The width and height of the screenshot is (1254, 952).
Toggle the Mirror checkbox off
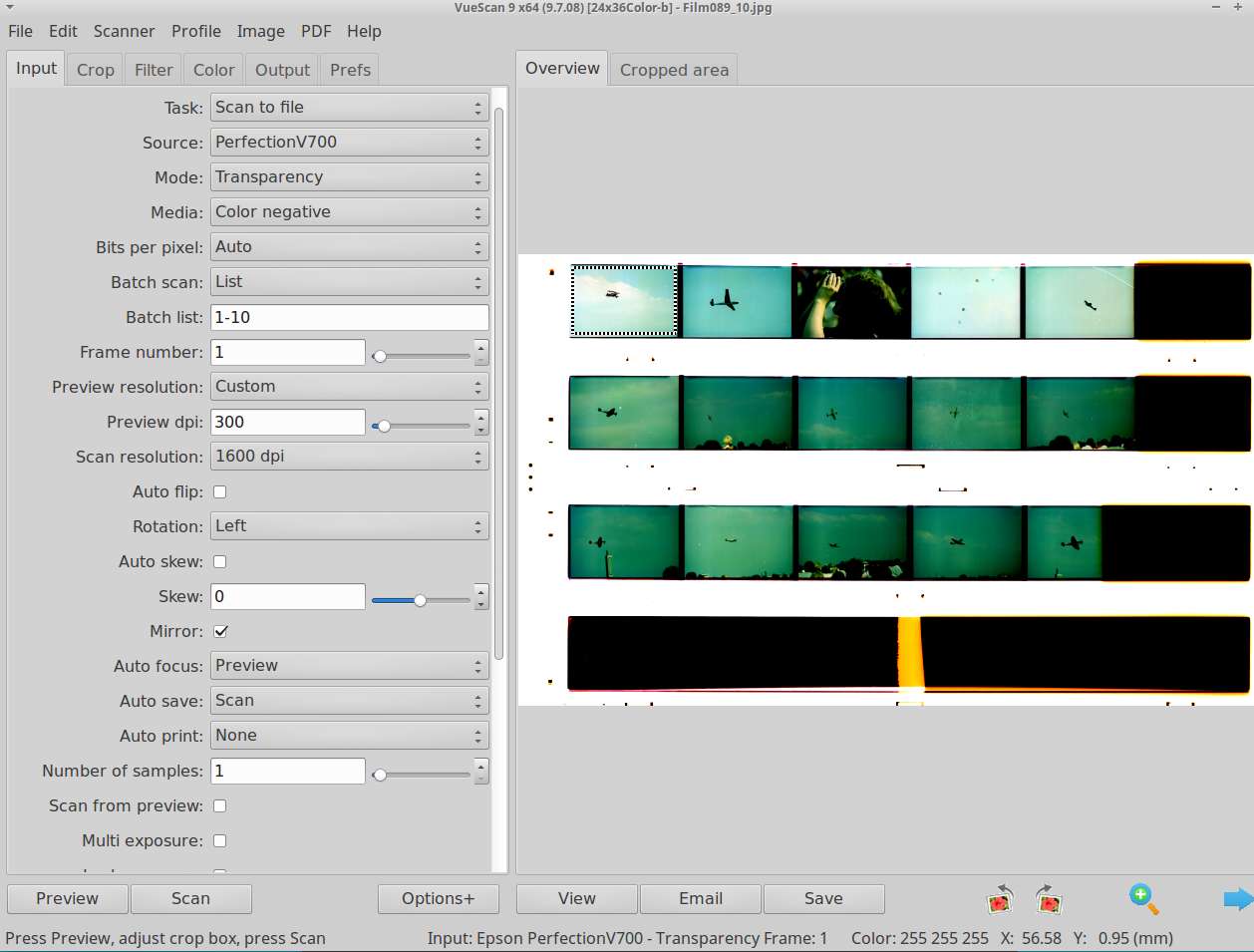pyautogui.click(x=220, y=631)
